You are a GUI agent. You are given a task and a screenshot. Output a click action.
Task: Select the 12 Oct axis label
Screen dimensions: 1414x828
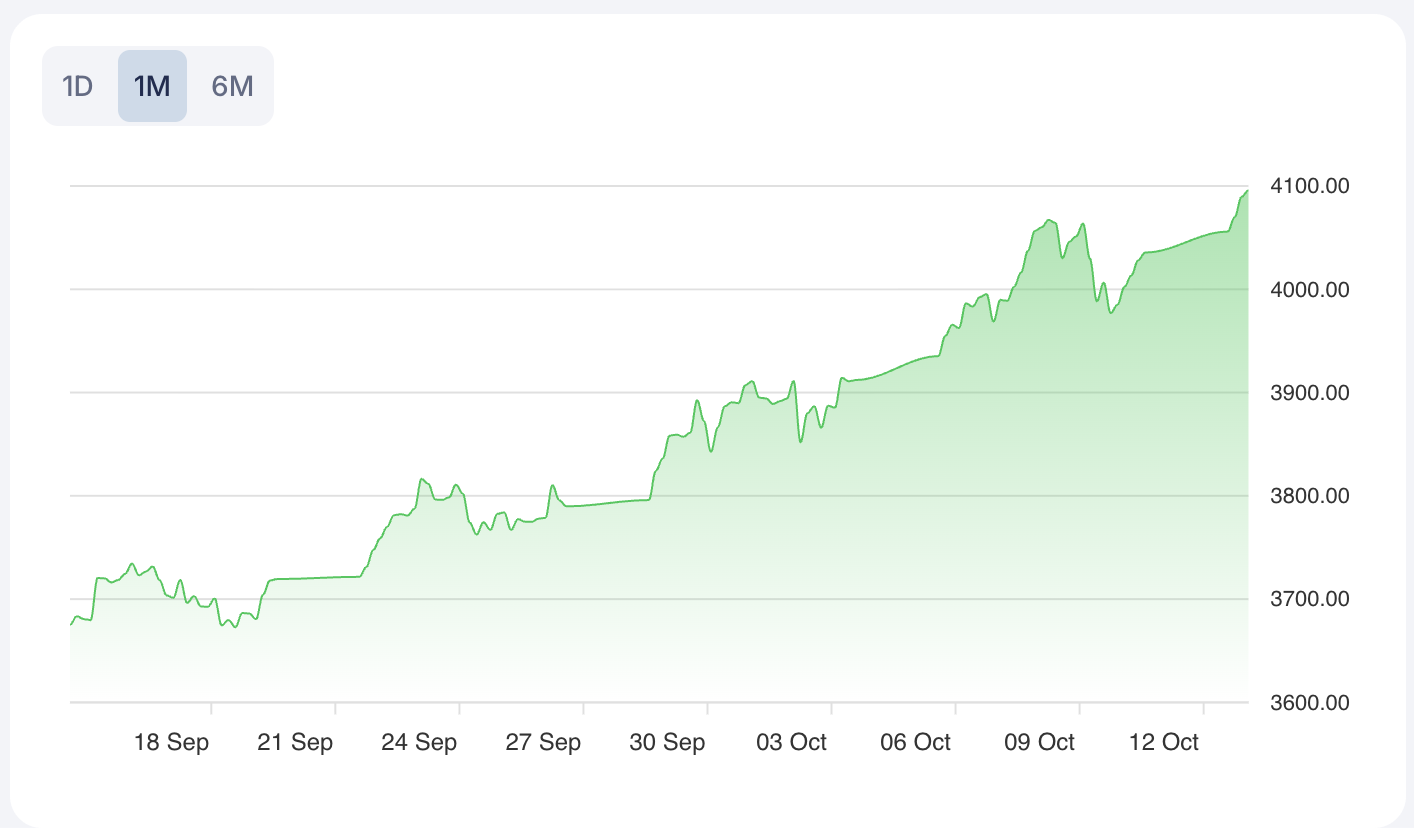1163,742
